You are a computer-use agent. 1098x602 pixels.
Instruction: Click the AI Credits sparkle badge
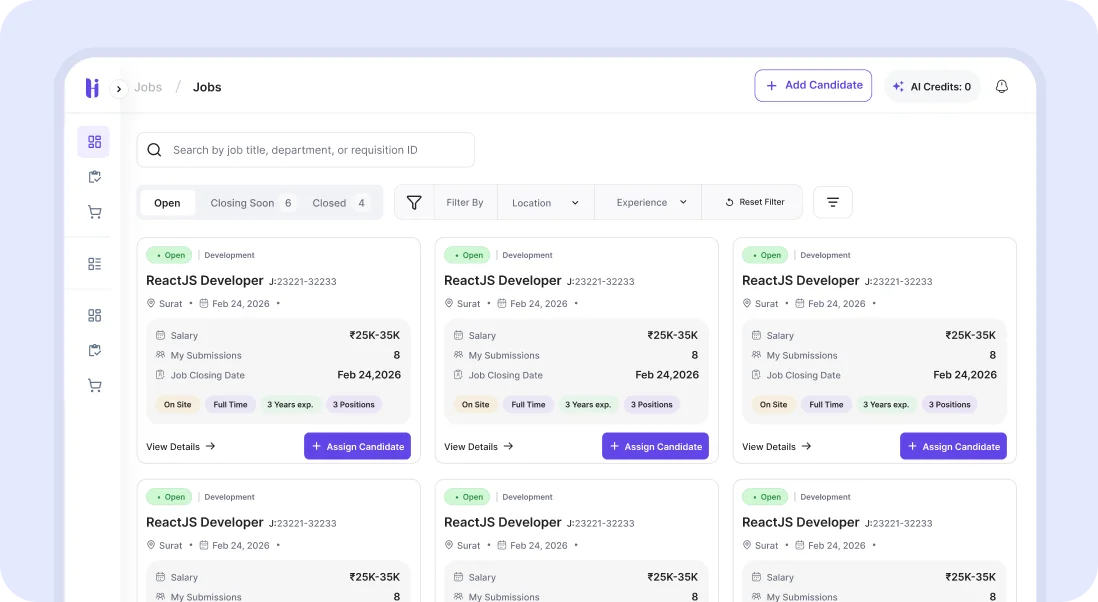932,87
